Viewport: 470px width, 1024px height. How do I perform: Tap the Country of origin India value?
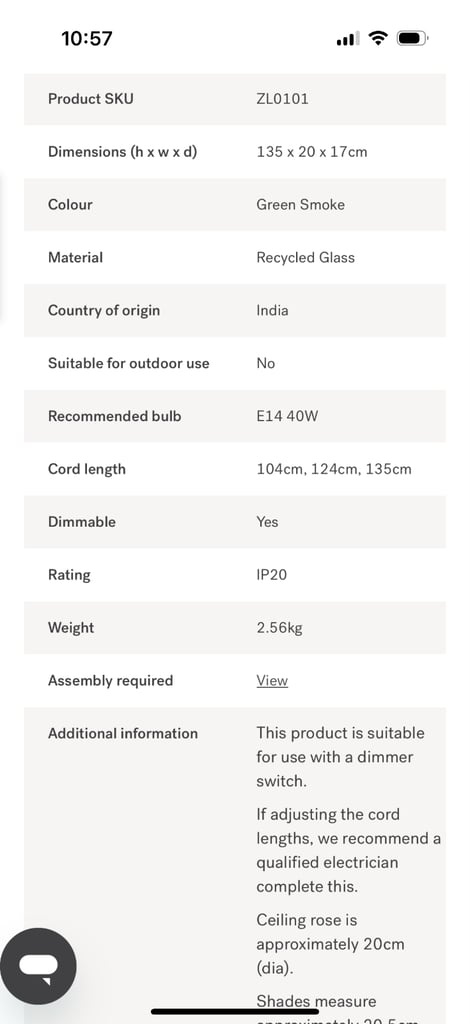pos(272,310)
